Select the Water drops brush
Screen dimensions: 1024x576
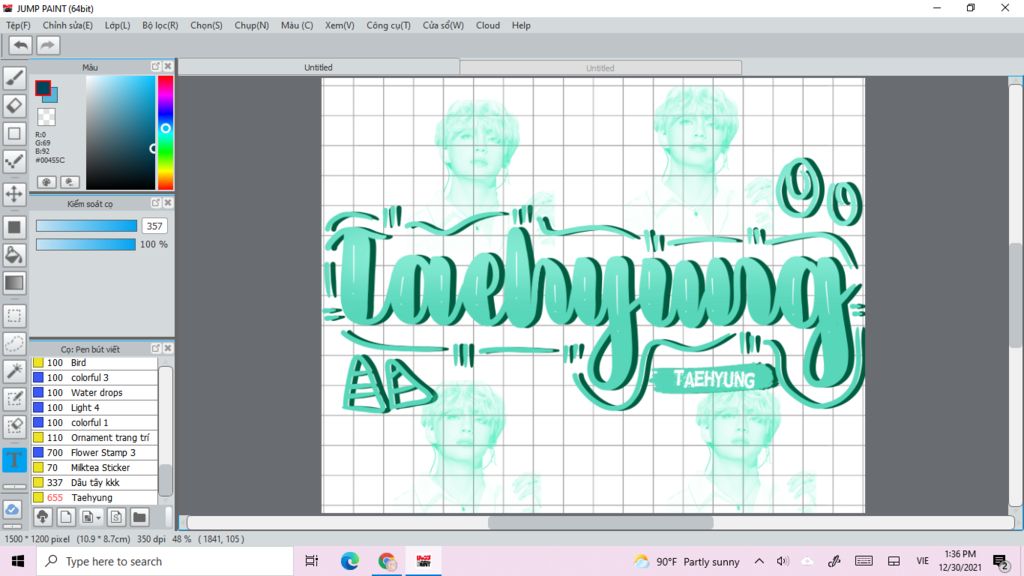[x=95, y=392]
